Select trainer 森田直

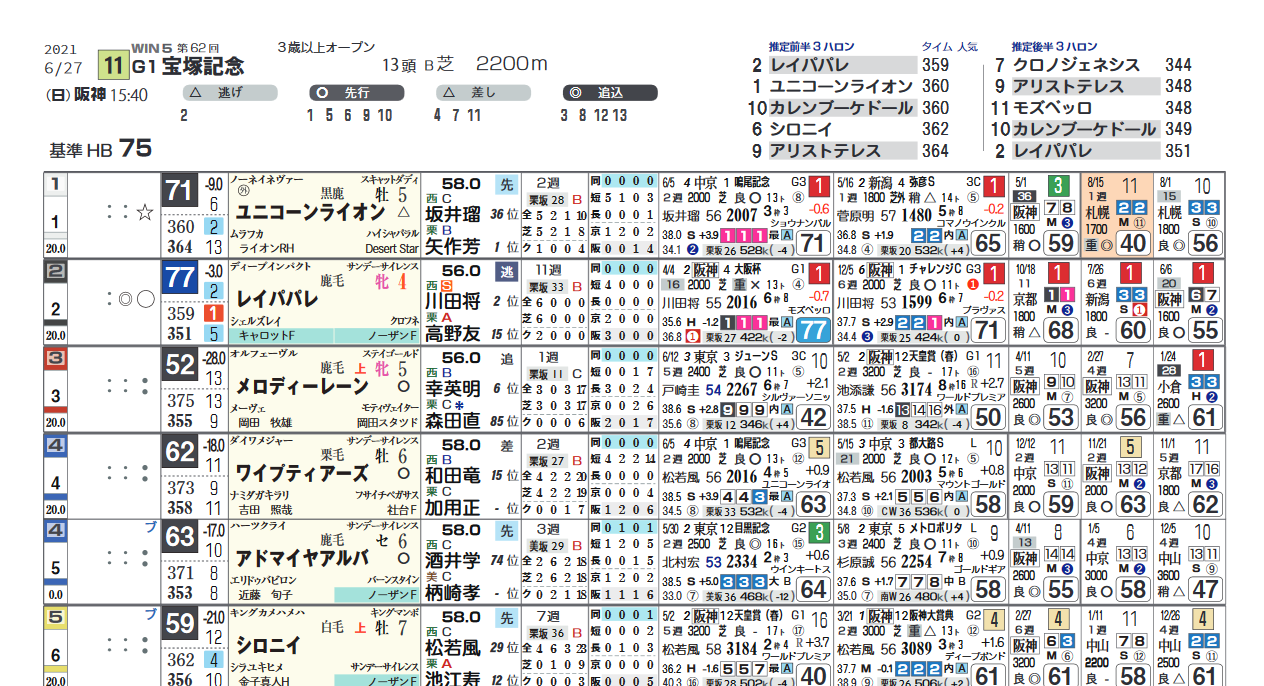[453, 421]
